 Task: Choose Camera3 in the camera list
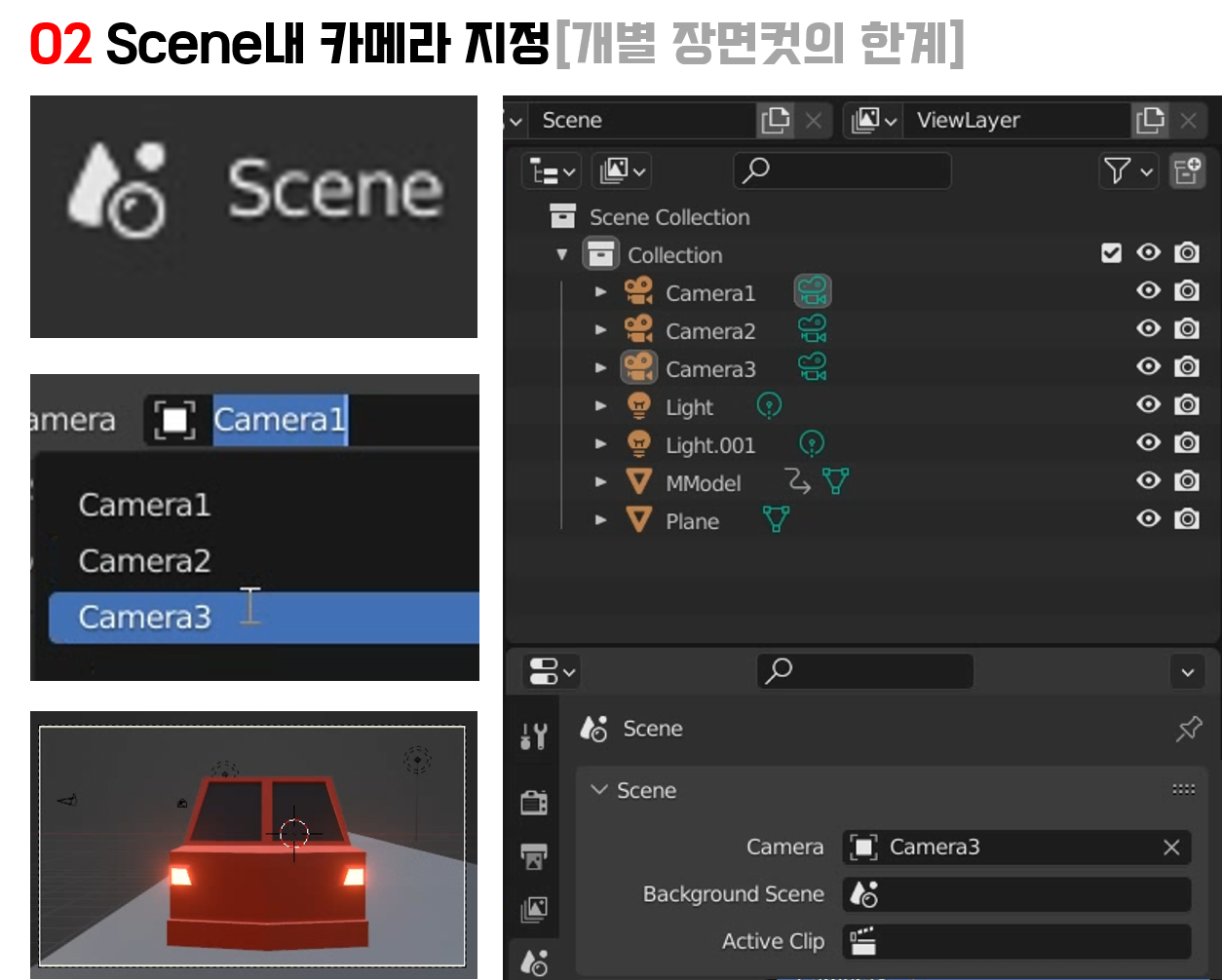pyautogui.click(x=264, y=618)
